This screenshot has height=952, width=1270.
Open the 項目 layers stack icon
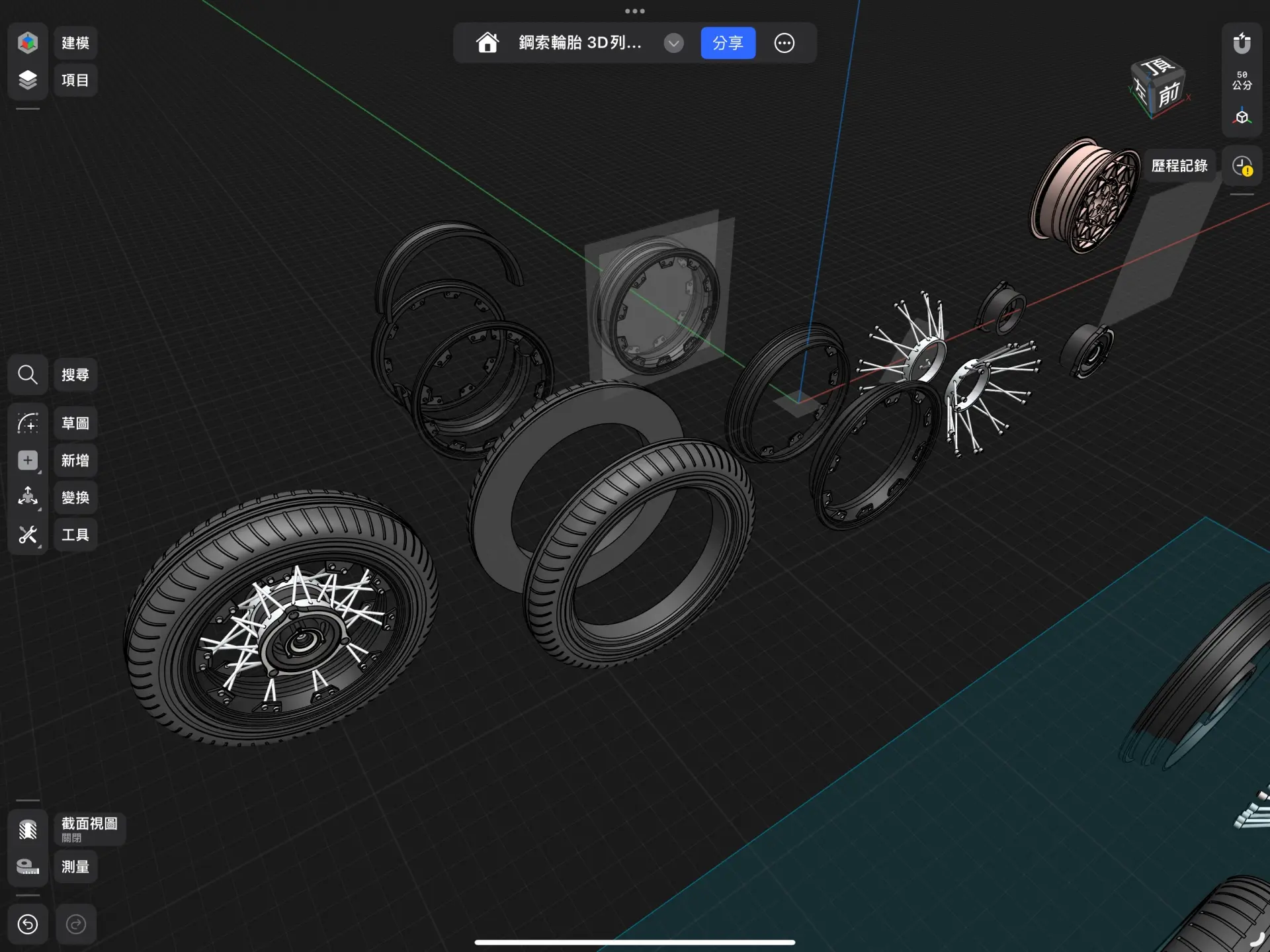27,80
